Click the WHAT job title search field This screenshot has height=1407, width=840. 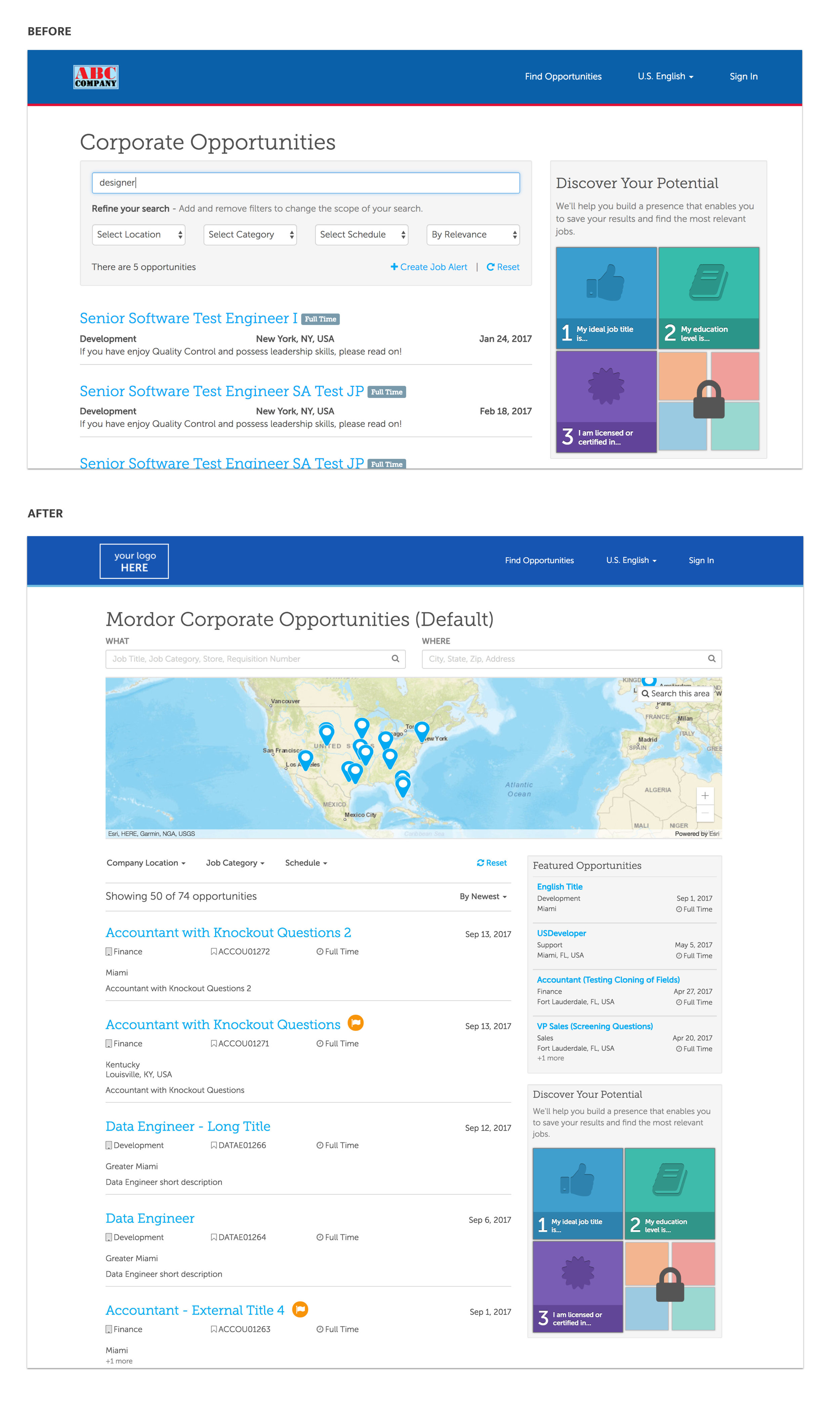pos(255,659)
